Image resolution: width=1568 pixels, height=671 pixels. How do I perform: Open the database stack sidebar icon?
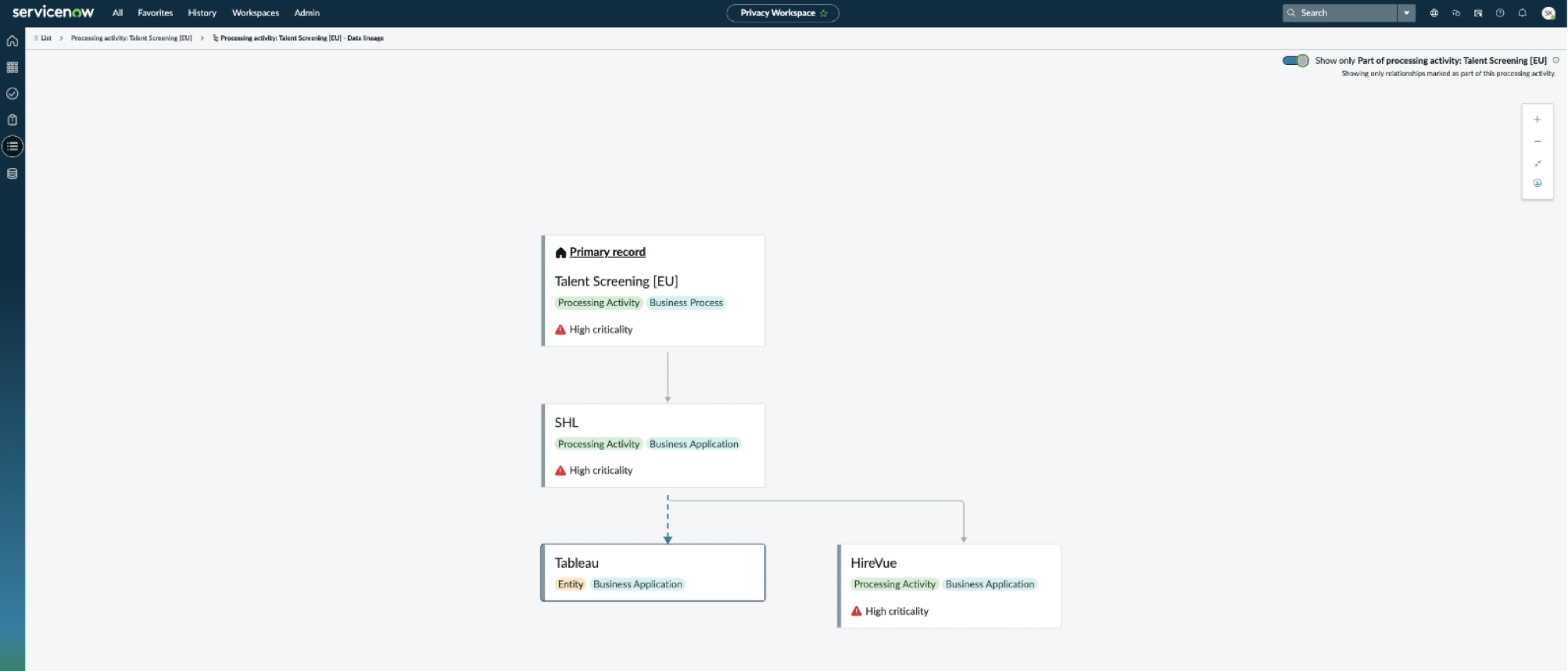(13, 174)
